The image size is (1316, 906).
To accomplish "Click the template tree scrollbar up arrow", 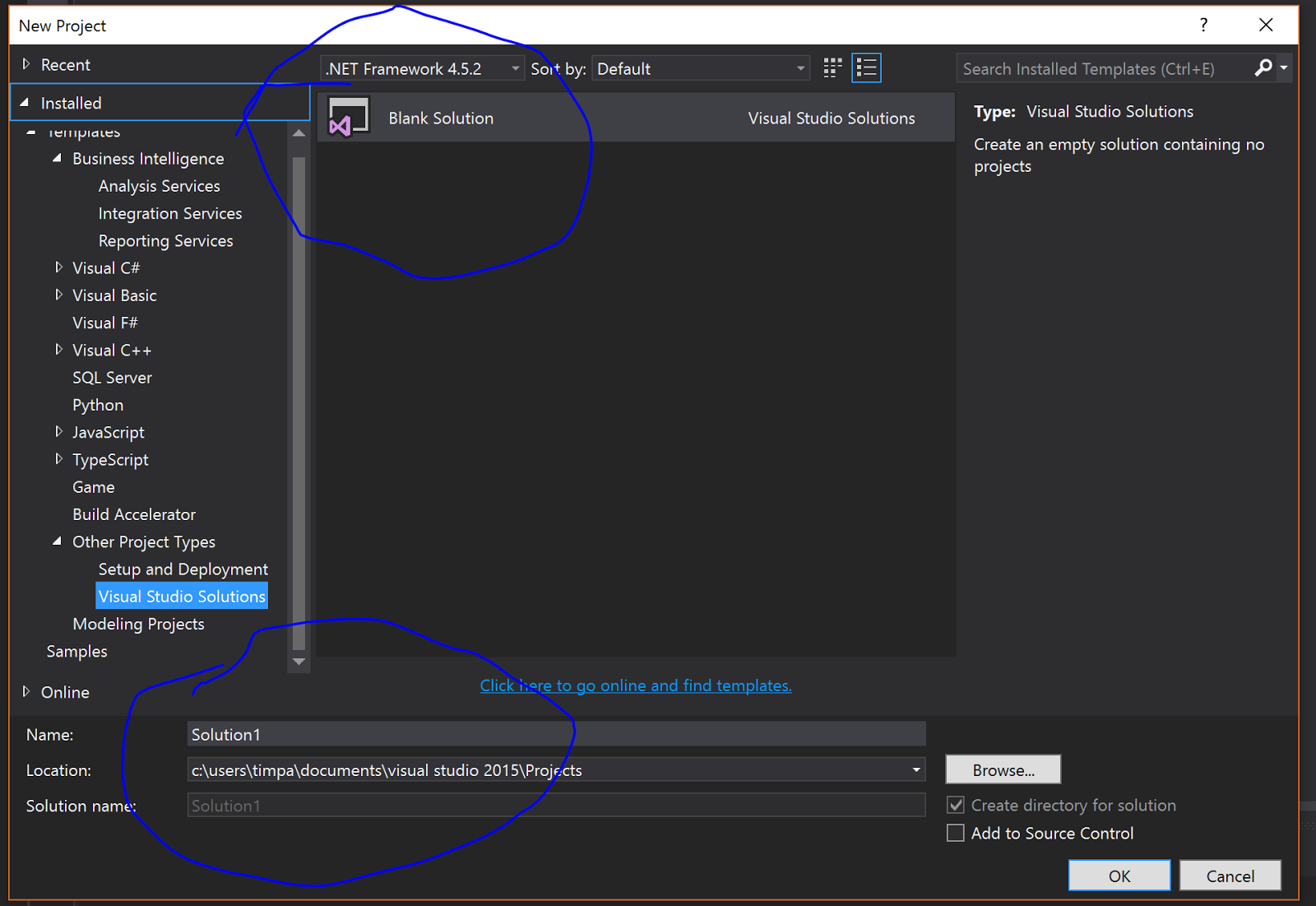I will pyautogui.click(x=299, y=133).
